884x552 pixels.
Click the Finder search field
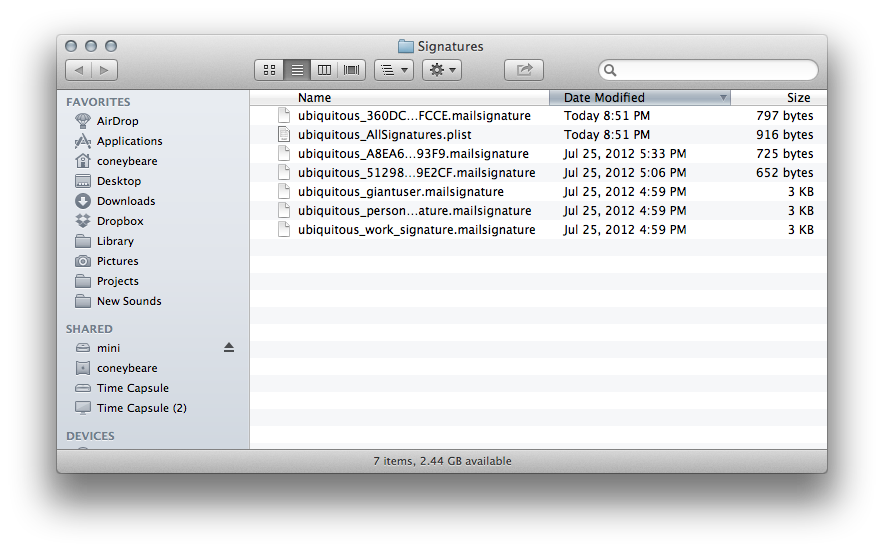[710, 70]
